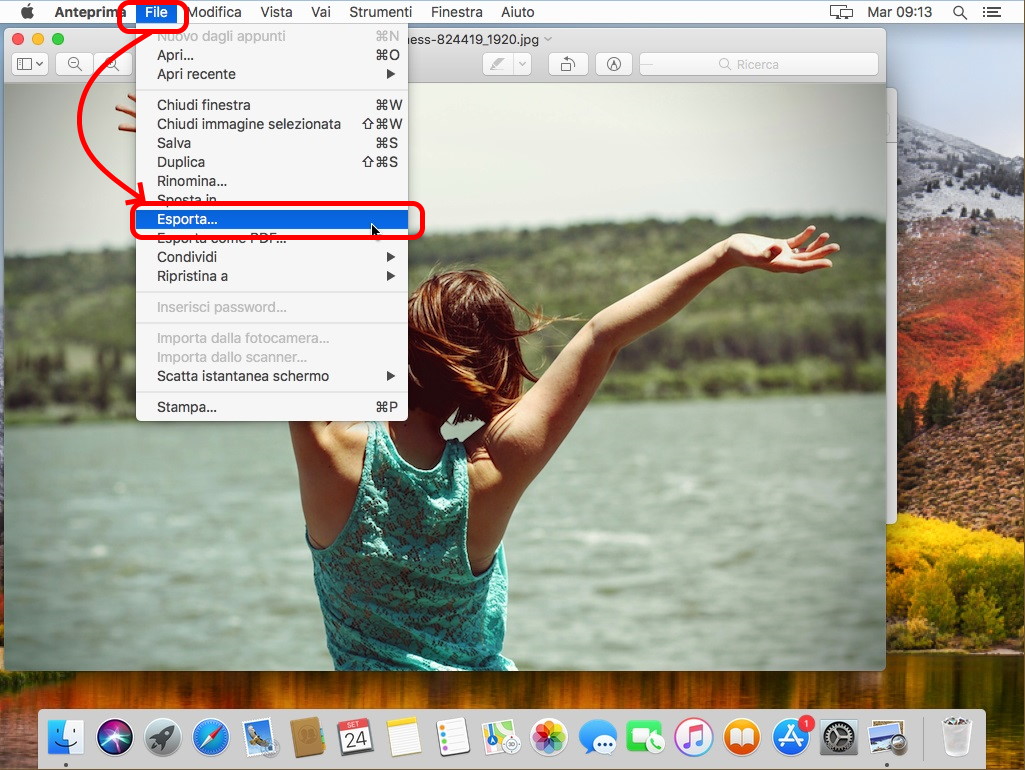Screen dimensions: 1025x770
Task: Open the Apple menu
Action: coord(27,12)
